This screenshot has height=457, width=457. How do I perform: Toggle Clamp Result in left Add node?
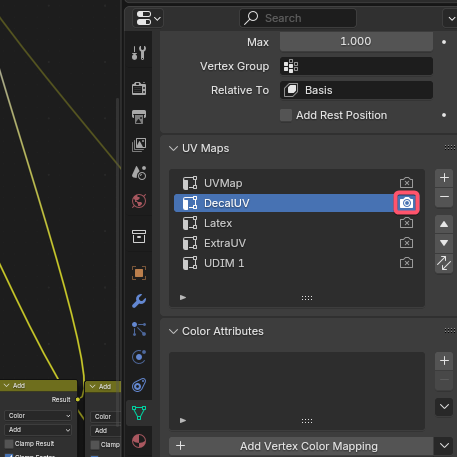(x=9, y=444)
